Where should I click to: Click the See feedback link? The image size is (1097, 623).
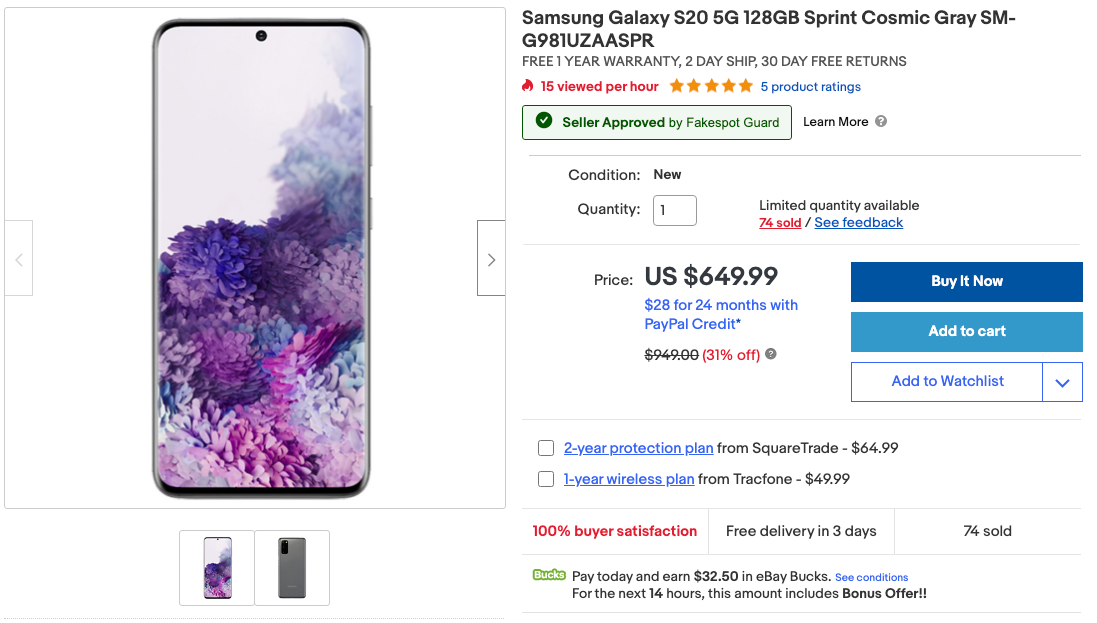click(x=858, y=222)
